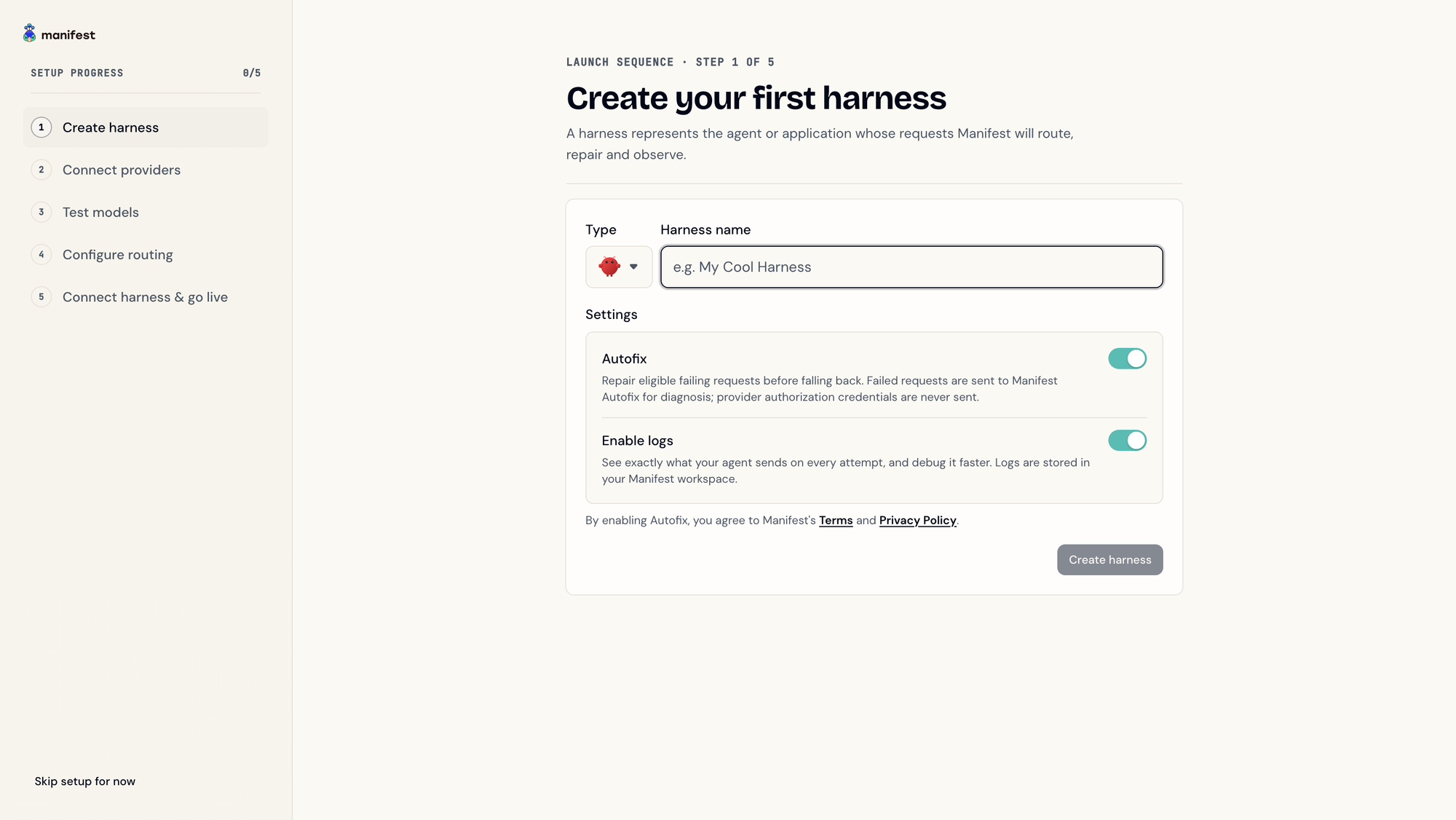Focus the Harness name input field
The image size is (1456, 820).
pos(911,267)
